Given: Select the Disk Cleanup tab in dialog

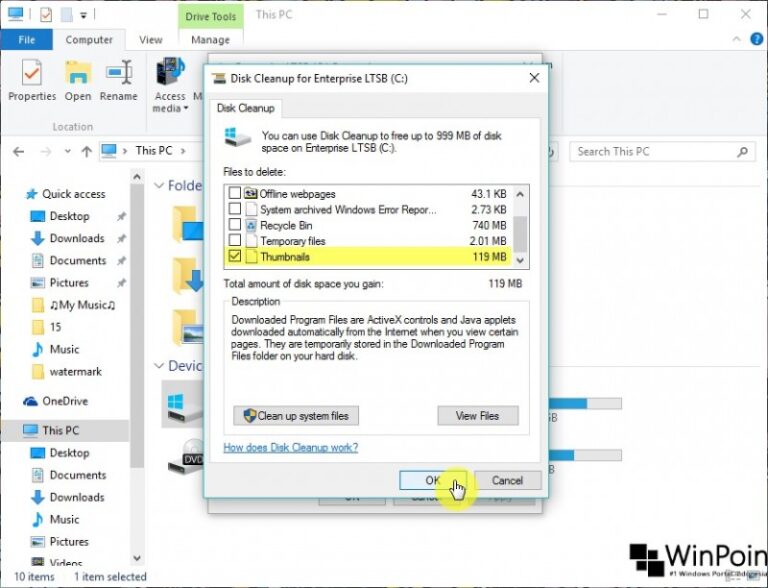Looking at the screenshot, I should coord(246,108).
